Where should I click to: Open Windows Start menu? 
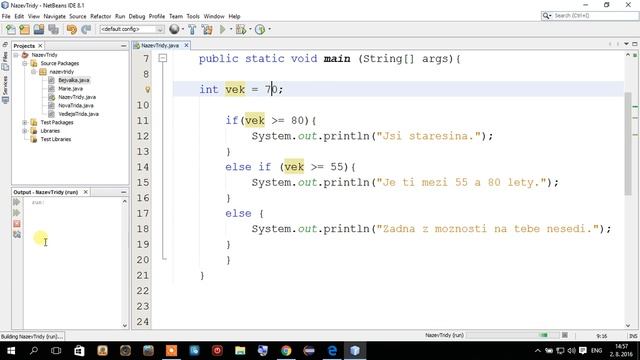[11, 351]
